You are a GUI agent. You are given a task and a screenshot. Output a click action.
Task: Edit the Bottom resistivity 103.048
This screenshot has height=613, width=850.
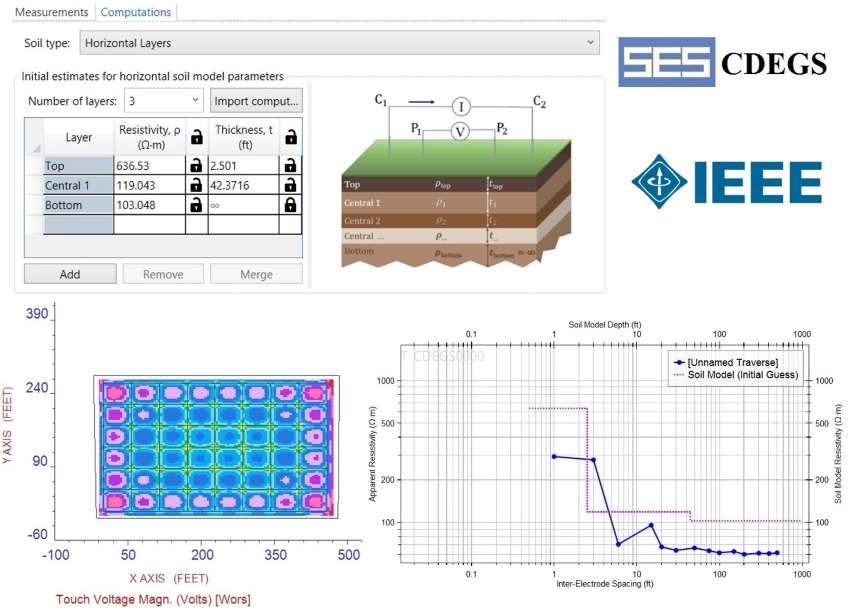[150, 205]
